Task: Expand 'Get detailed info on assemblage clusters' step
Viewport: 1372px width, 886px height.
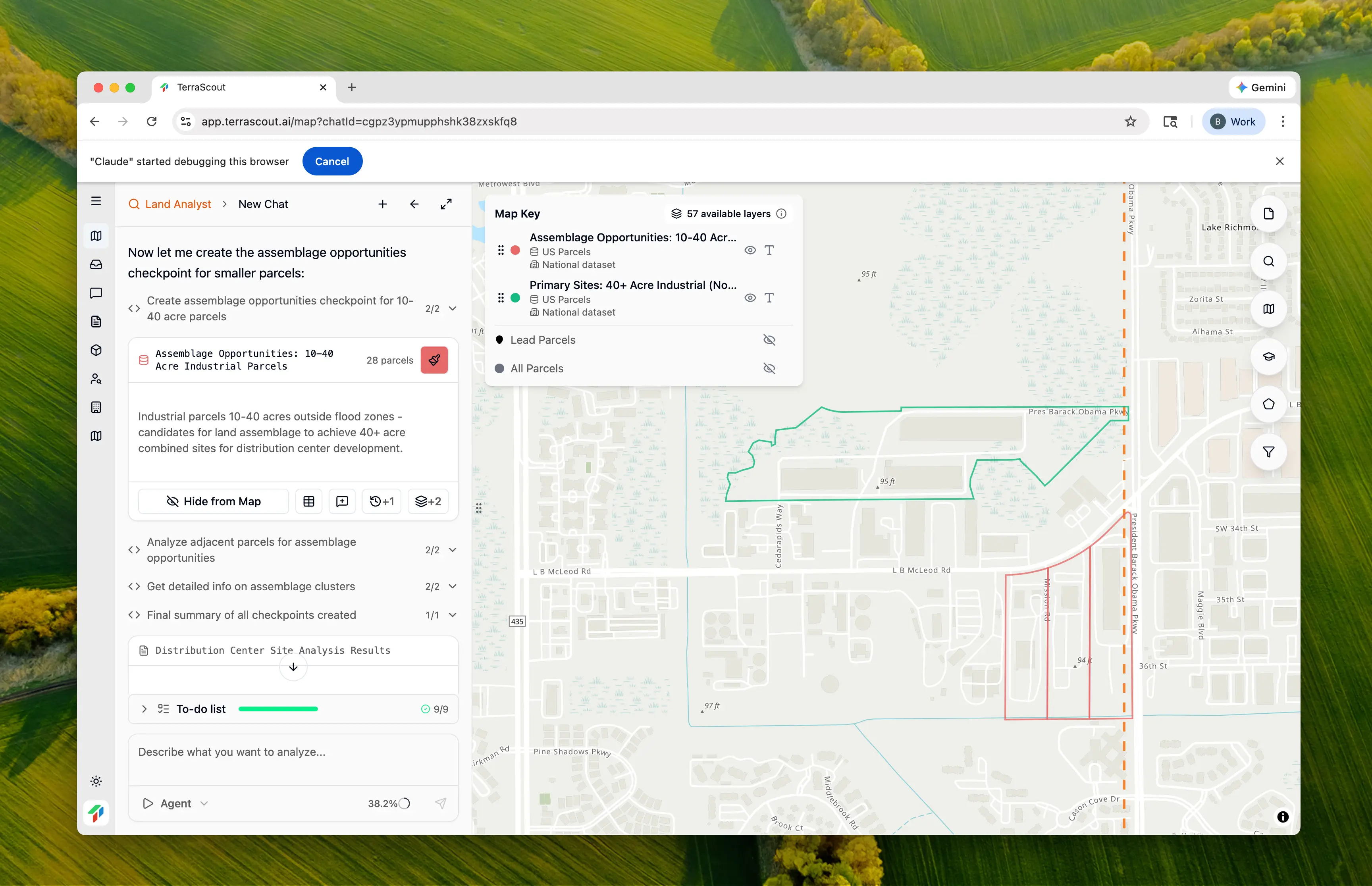Action: click(453, 586)
